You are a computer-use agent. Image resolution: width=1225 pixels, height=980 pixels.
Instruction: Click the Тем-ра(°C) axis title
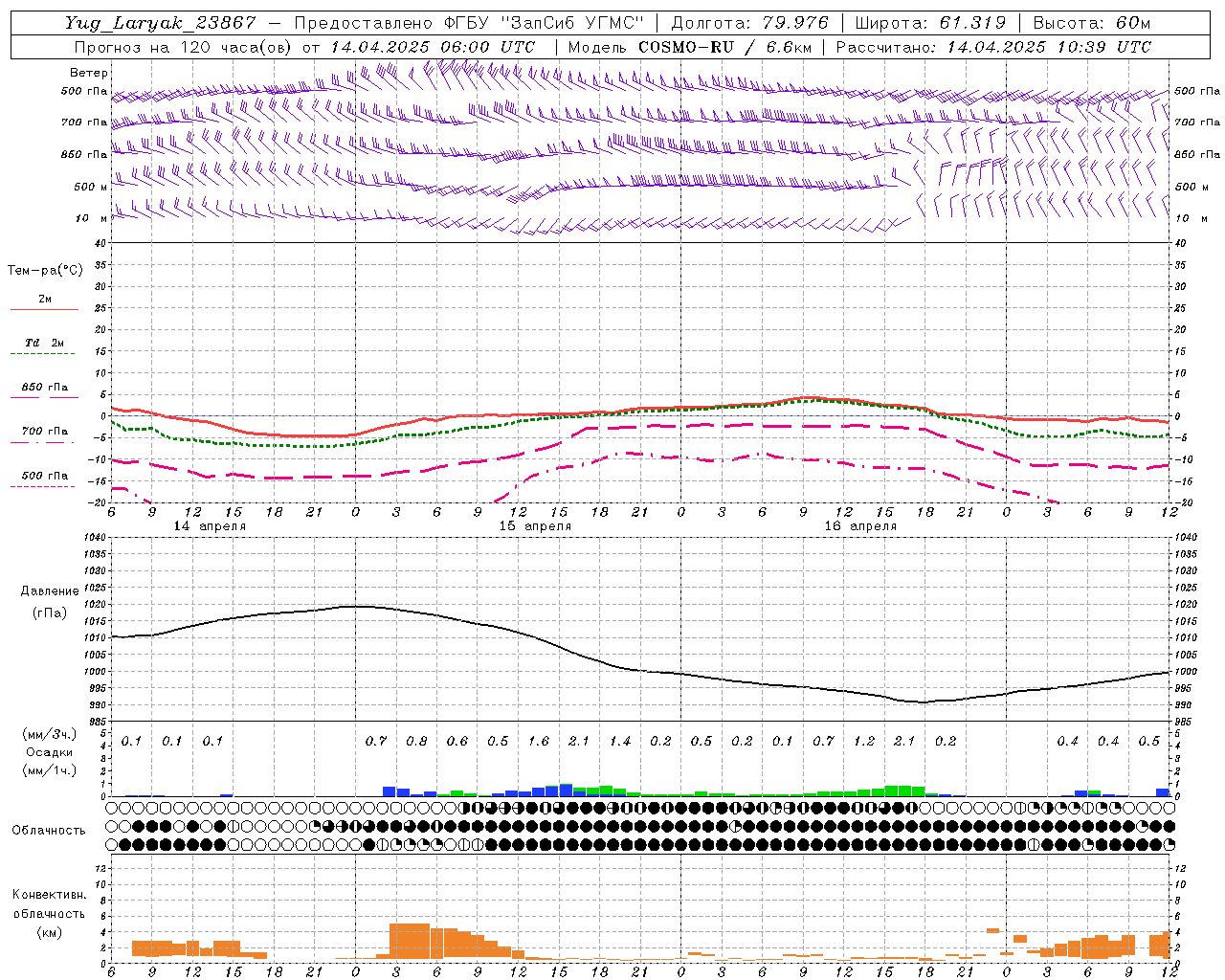click(45, 271)
